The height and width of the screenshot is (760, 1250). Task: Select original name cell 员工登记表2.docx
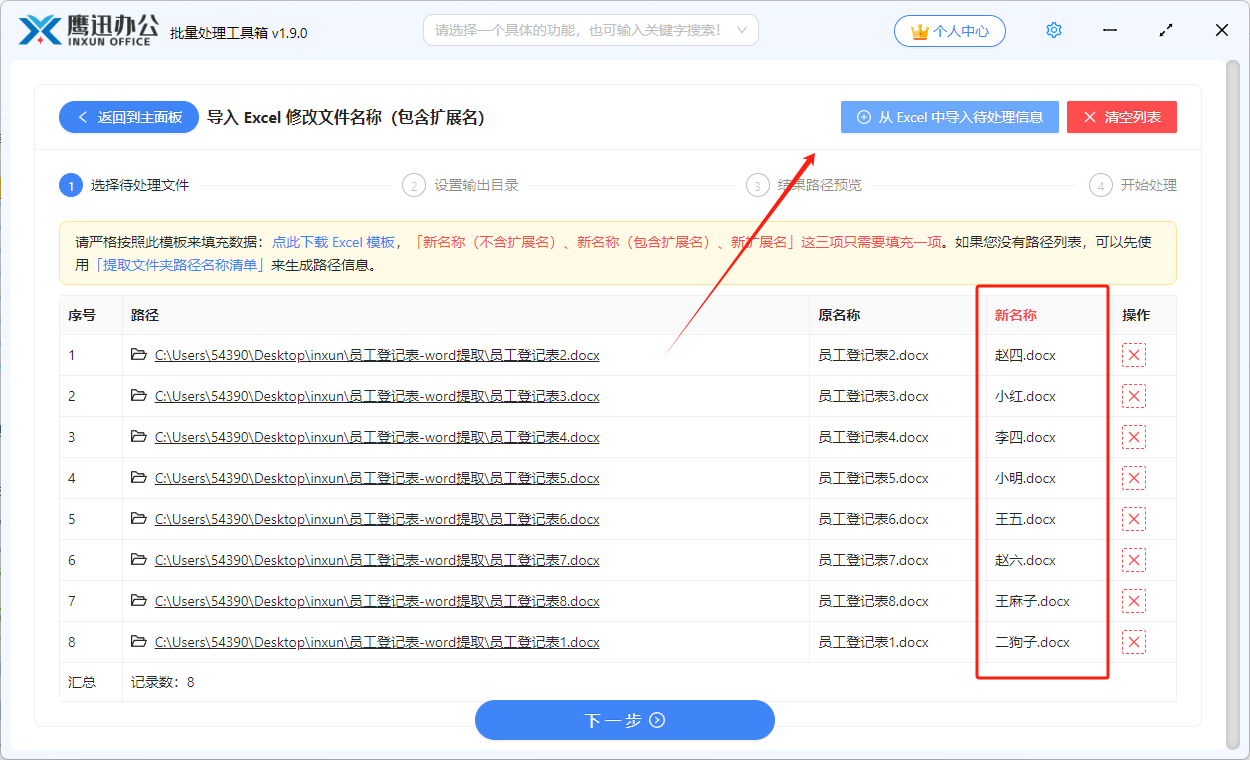(x=873, y=355)
